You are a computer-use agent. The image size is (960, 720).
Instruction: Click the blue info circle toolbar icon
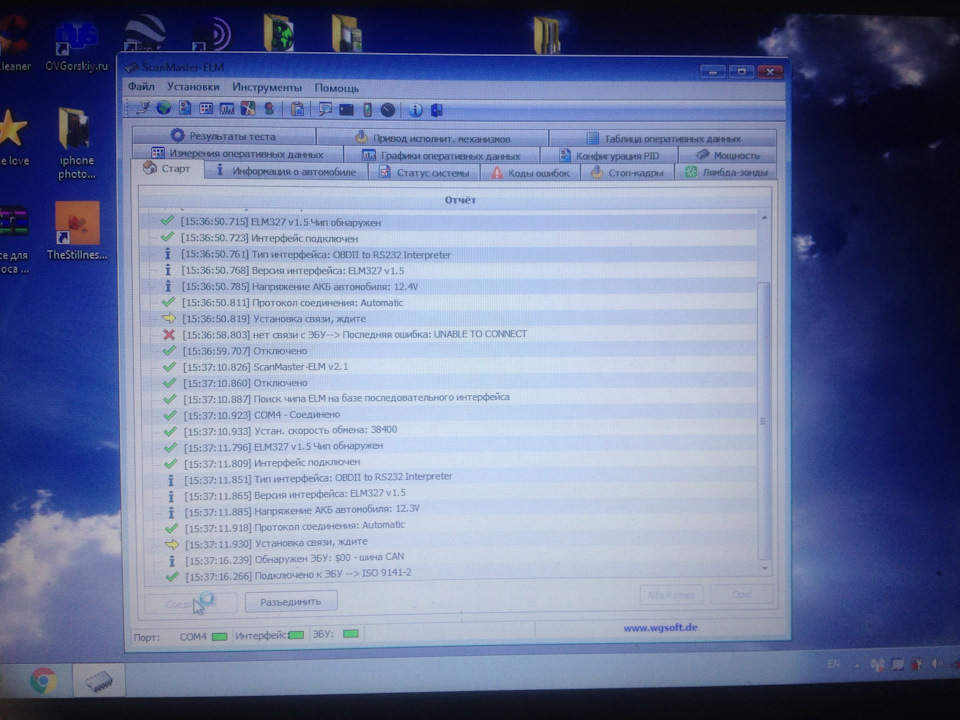(416, 110)
